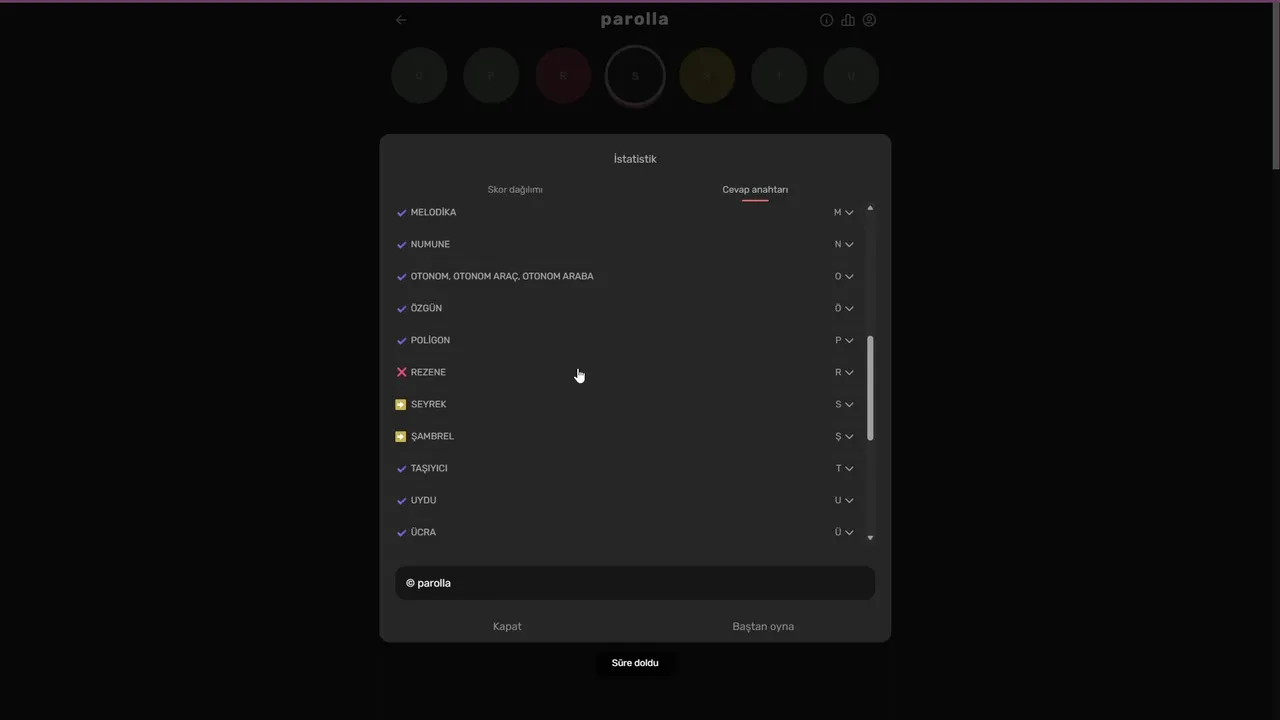This screenshot has width=1280, height=720.
Task: Select the red R letter circle
Action: 563,75
